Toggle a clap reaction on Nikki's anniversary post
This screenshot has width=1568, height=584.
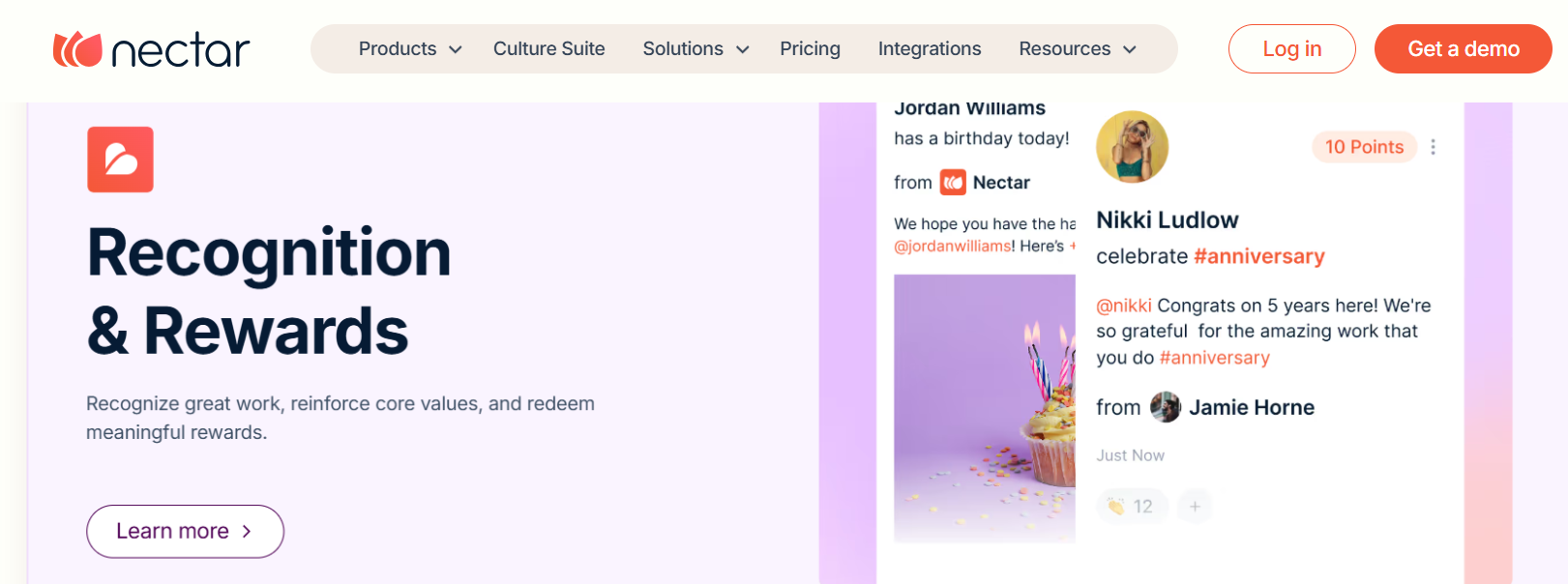[1131, 506]
